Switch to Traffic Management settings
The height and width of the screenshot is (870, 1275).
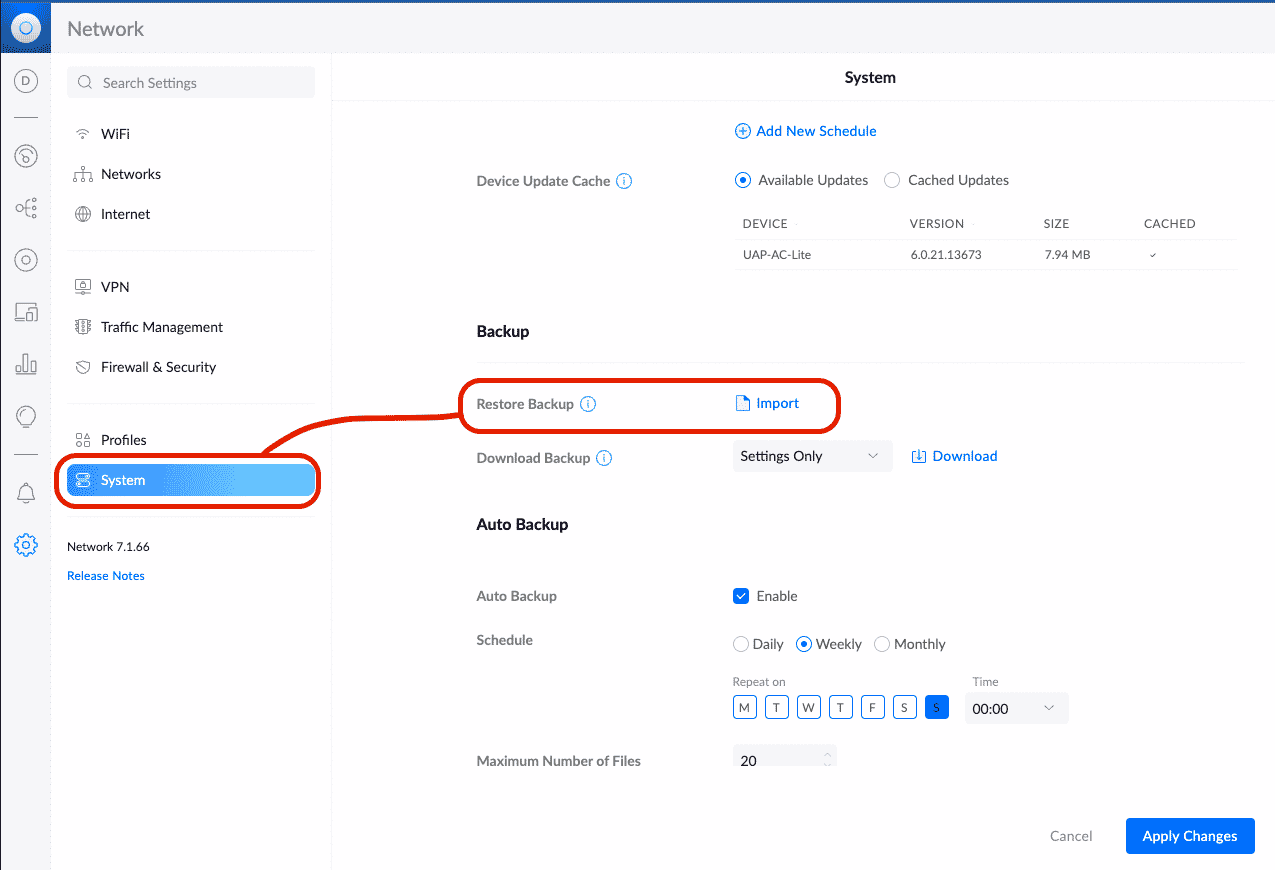point(160,326)
